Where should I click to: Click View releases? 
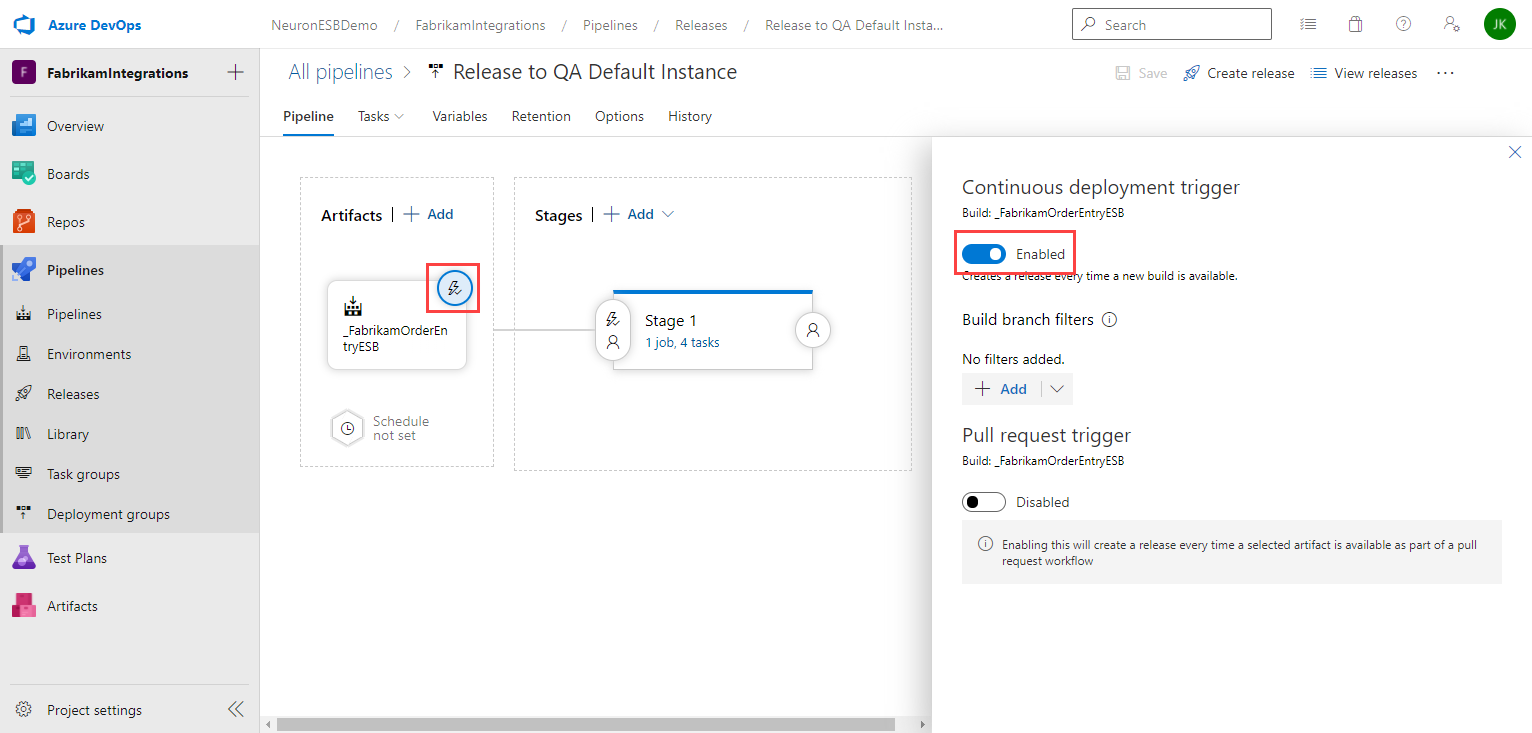(x=1364, y=73)
